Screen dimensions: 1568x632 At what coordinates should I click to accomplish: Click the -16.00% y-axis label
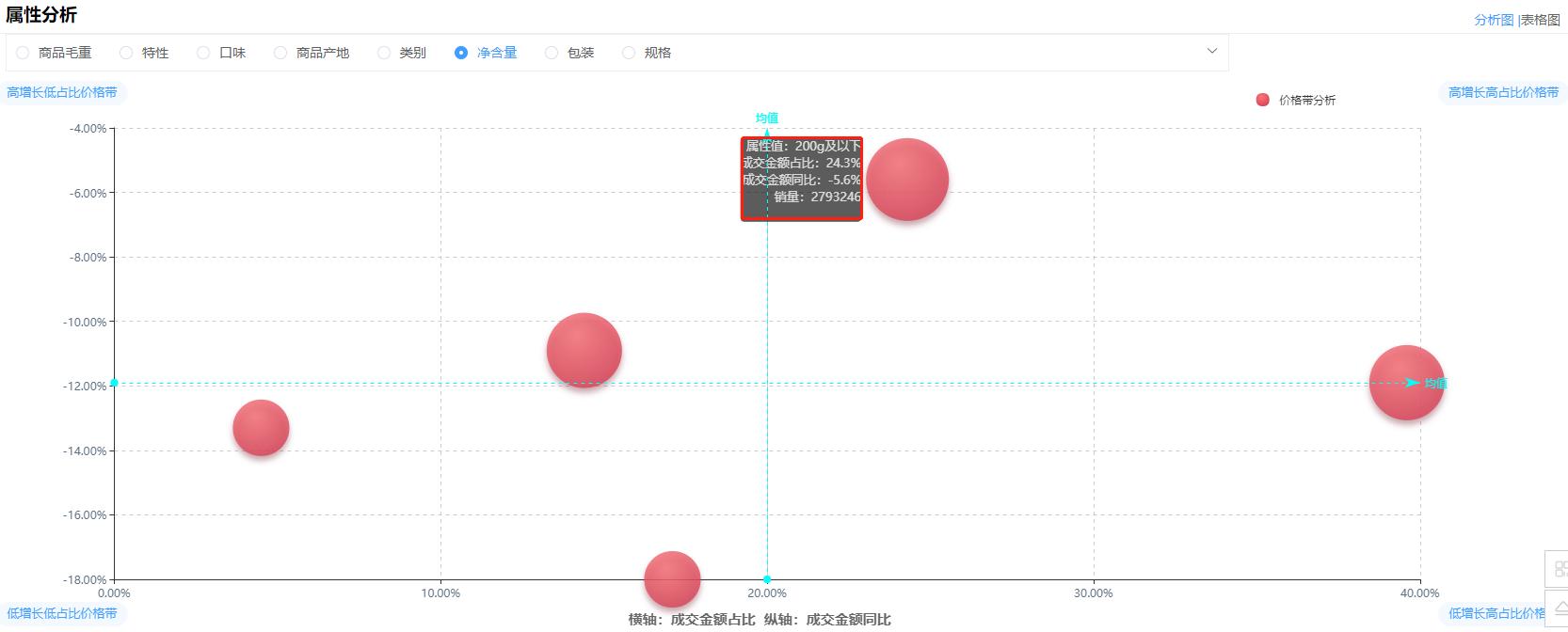click(86, 515)
